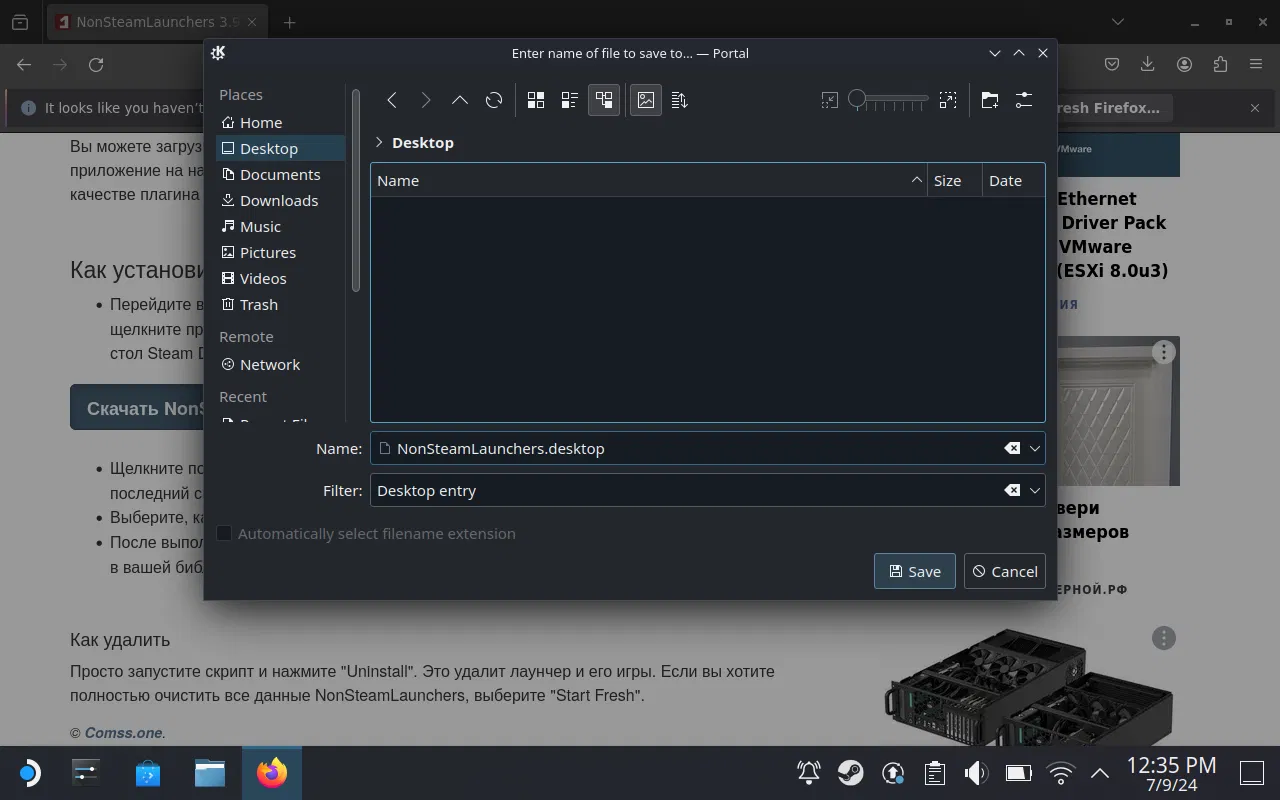Viewport: 1280px width, 800px height.
Task: Open Firefox Pocket save icon
Action: (1112, 64)
